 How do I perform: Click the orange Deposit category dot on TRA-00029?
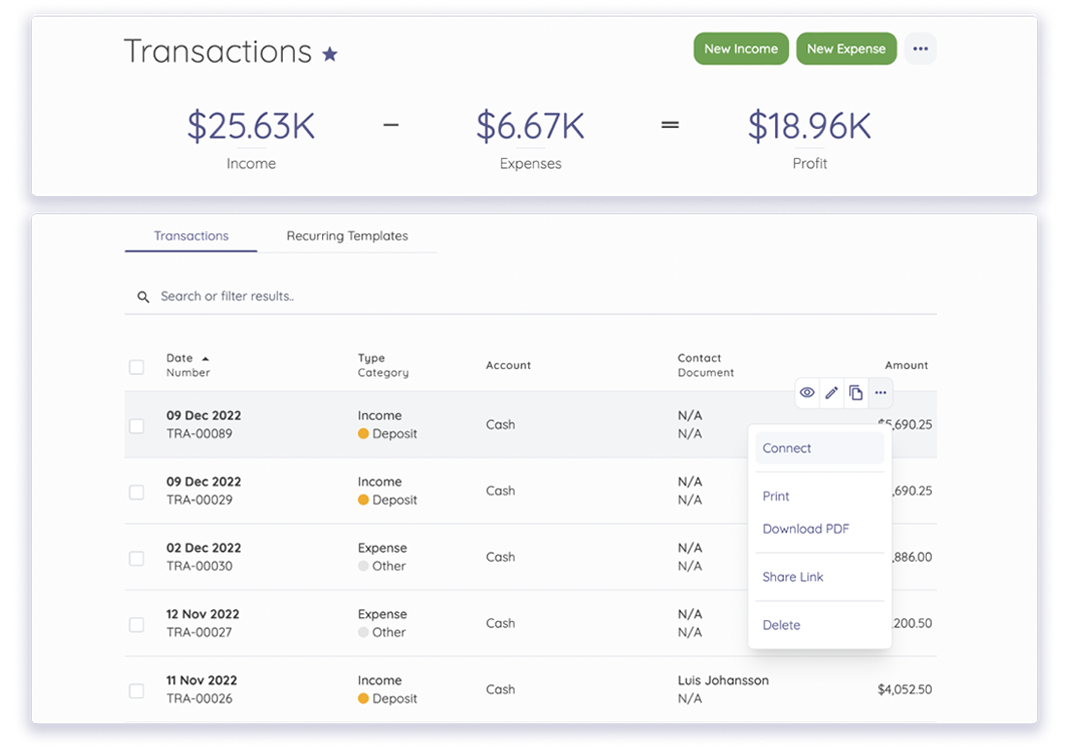pos(363,500)
